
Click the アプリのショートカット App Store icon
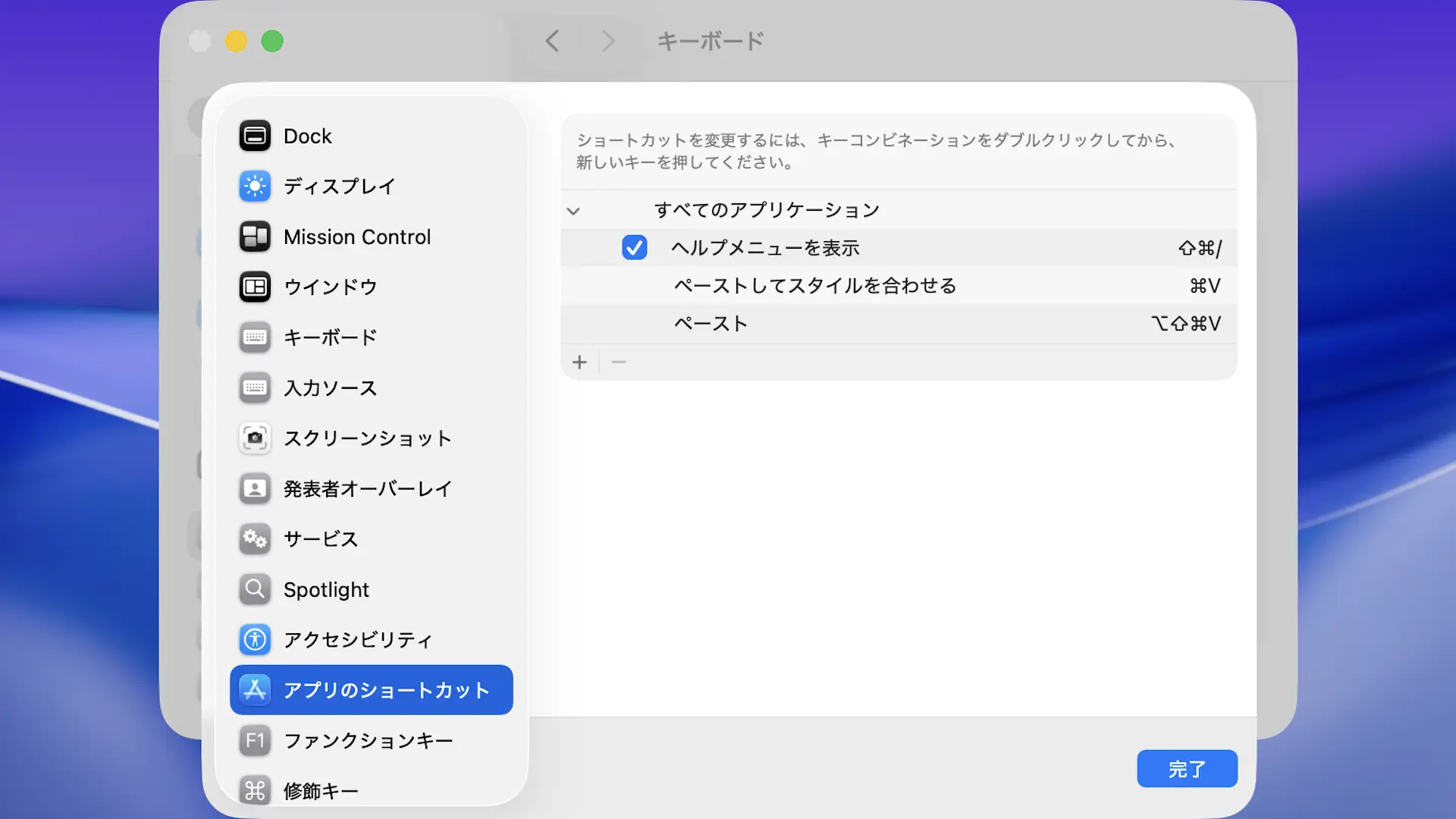pyautogui.click(x=255, y=690)
